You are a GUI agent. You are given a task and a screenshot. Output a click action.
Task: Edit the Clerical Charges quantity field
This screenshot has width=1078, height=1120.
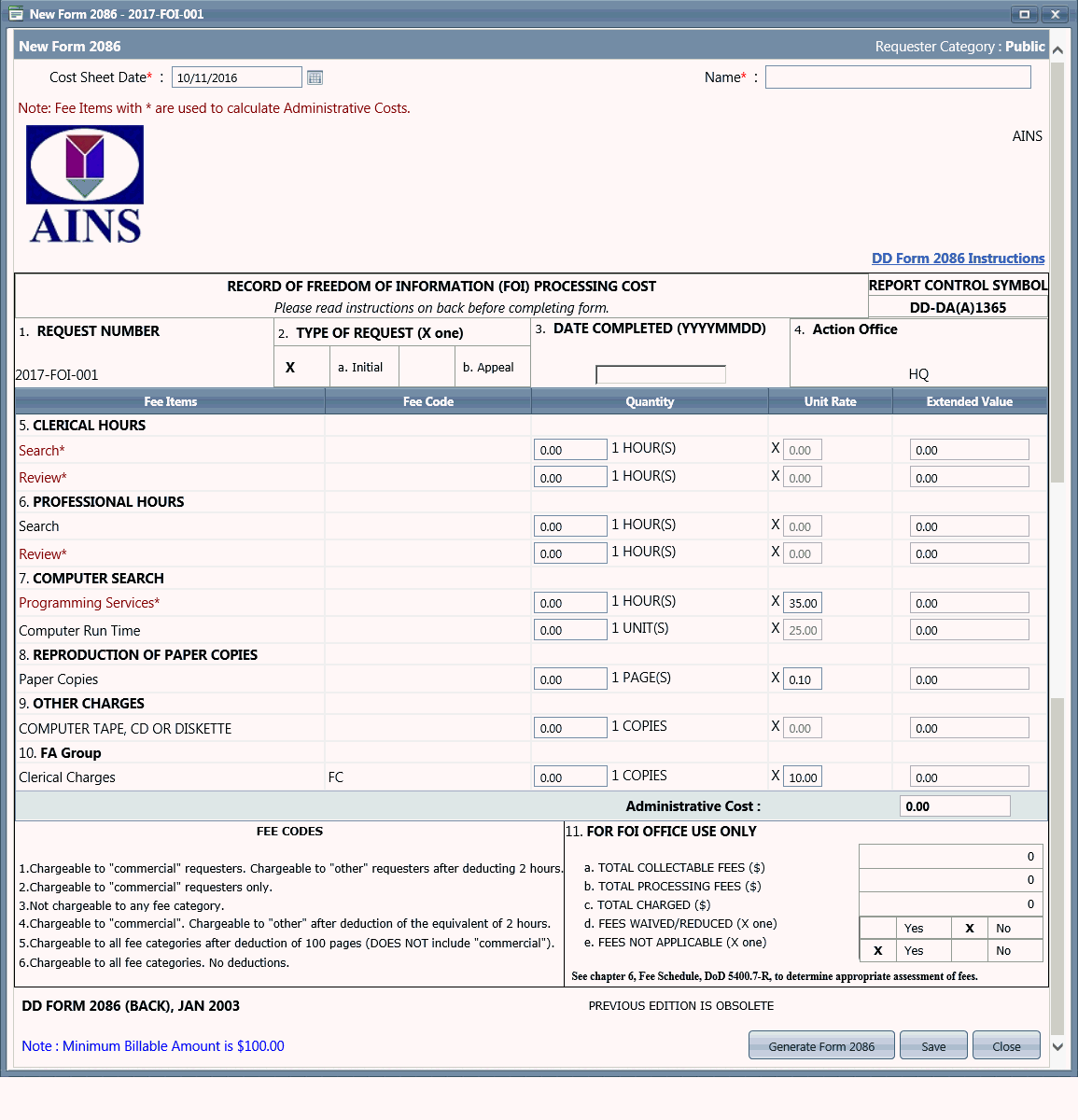pyautogui.click(x=570, y=777)
